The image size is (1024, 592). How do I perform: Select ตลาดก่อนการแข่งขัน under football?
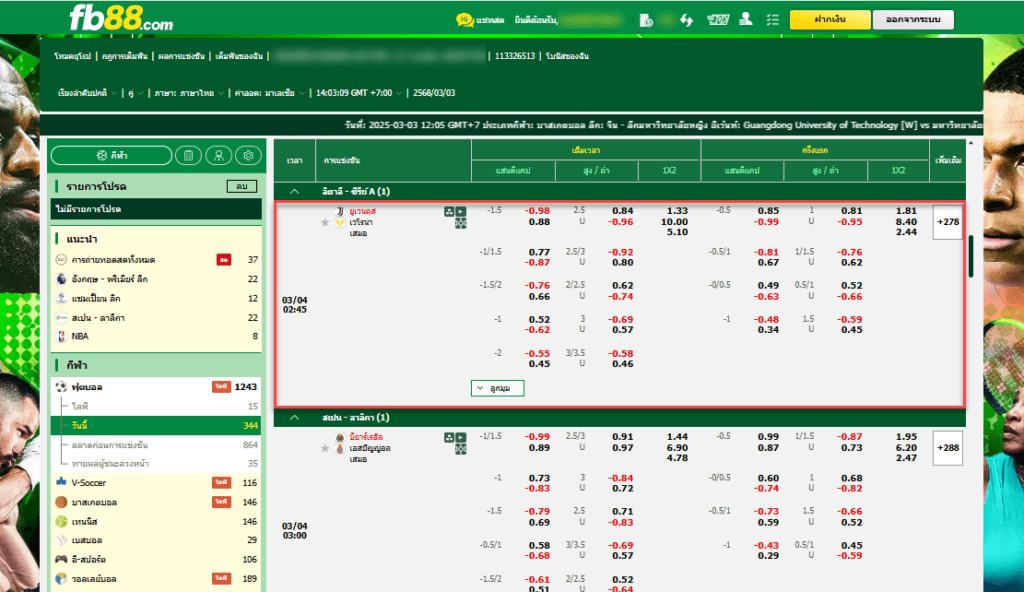156,445
